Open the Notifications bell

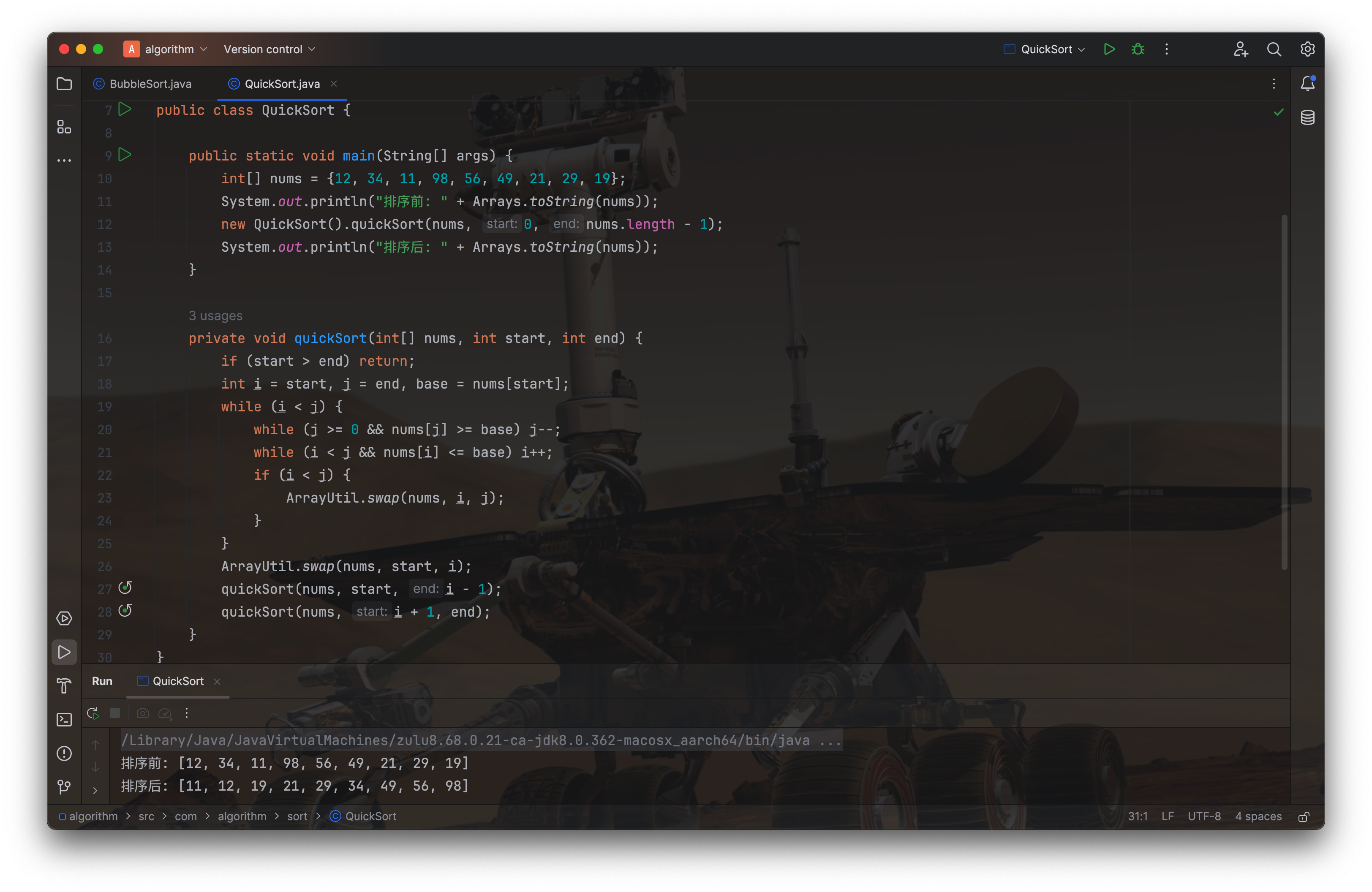pyautogui.click(x=1307, y=84)
